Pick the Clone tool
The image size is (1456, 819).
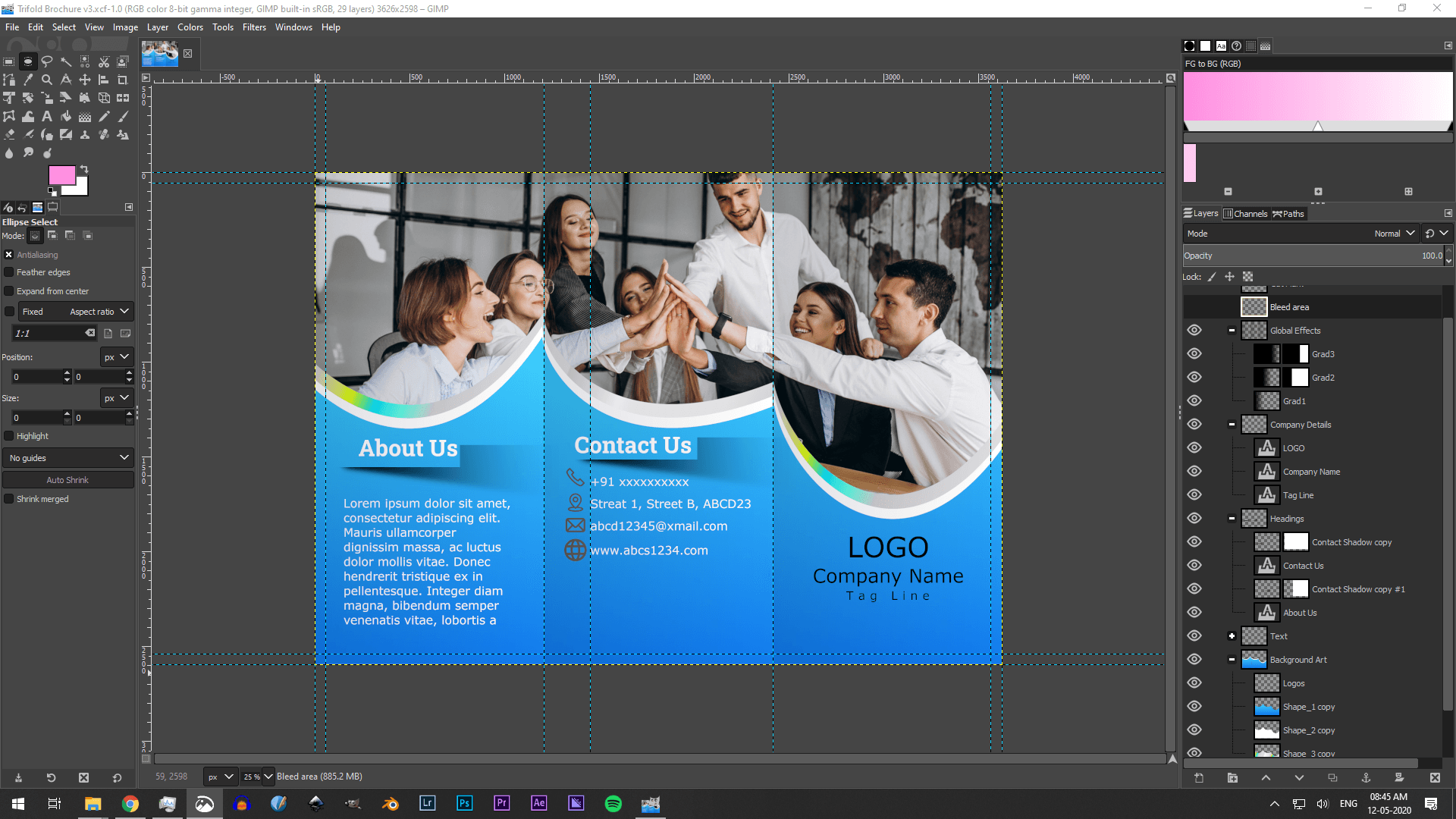(85, 134)
